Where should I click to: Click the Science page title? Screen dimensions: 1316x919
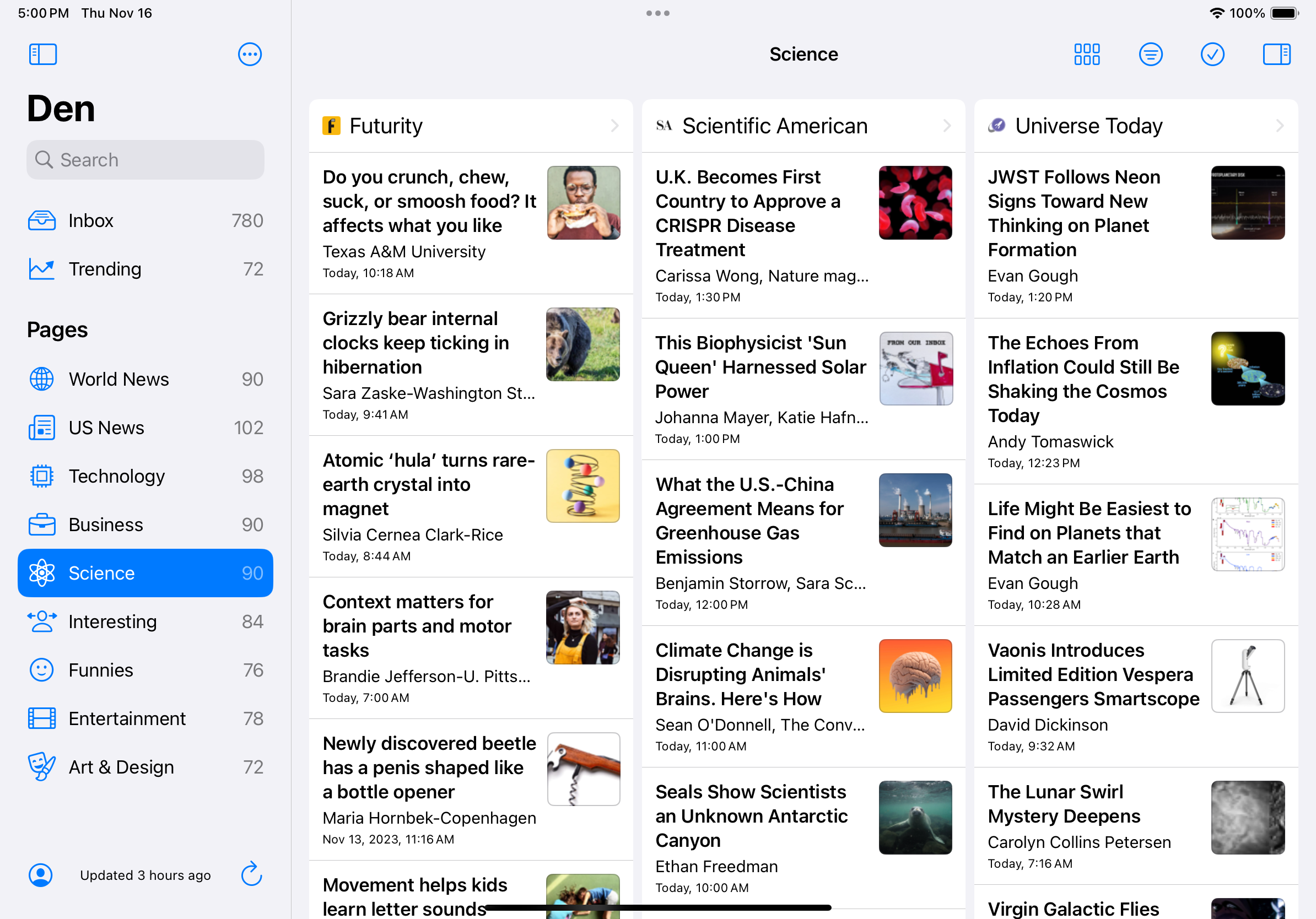[803, 55]
